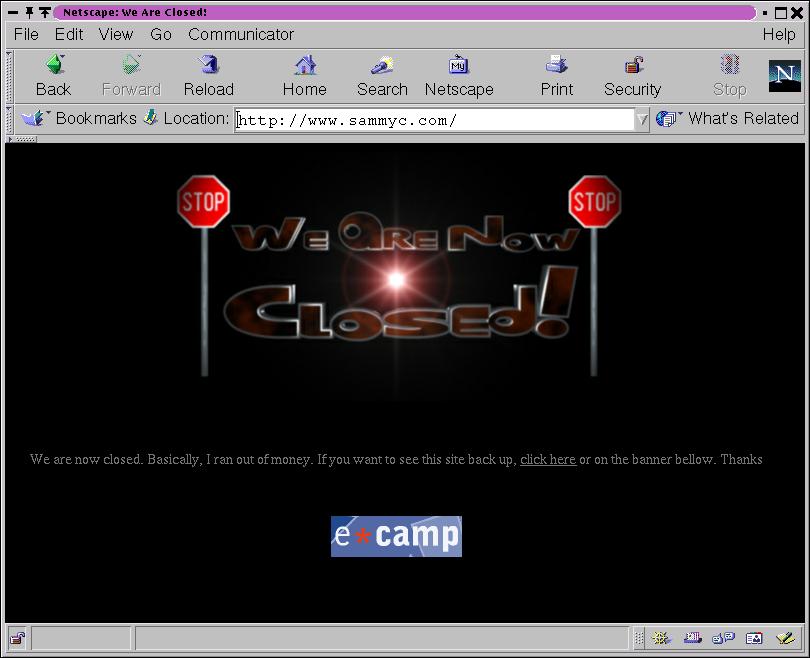The image size is (810, 658).
Task: Click the e*camp banner image
Action: 396,536
